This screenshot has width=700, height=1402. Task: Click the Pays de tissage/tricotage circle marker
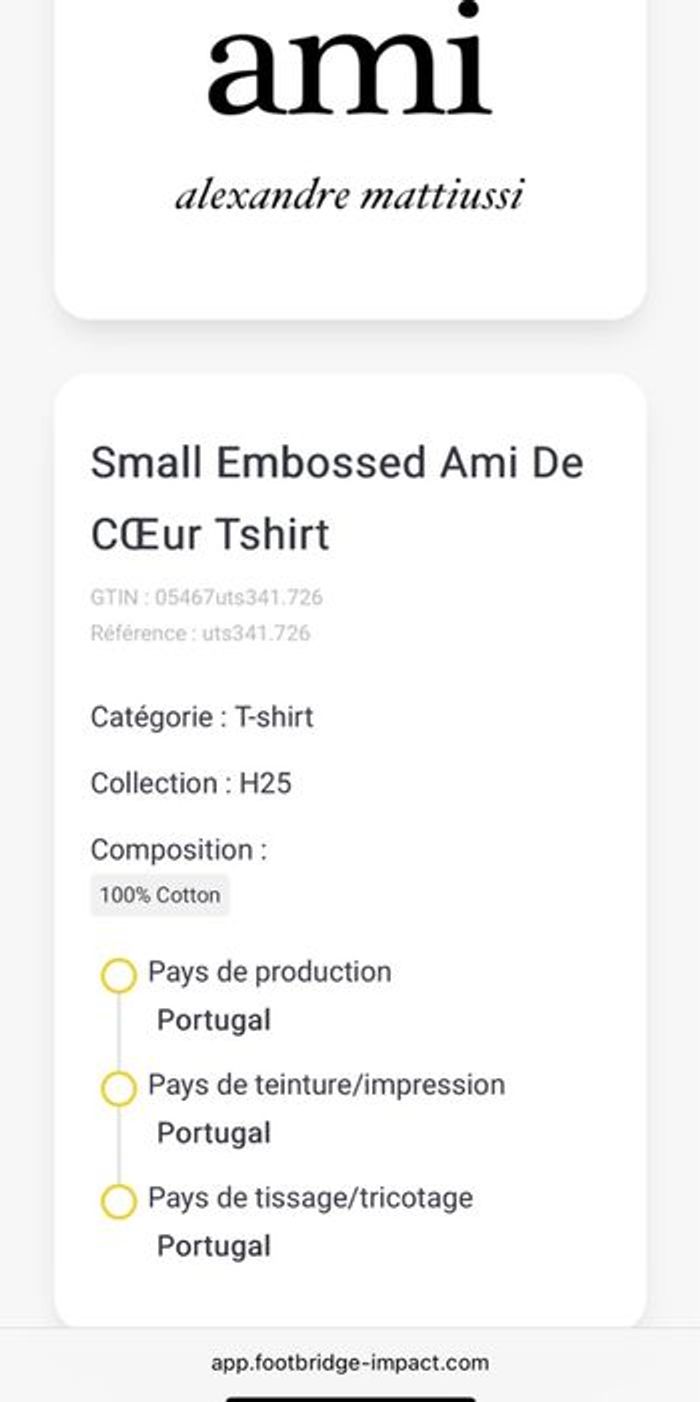(x=118, y=1202)
